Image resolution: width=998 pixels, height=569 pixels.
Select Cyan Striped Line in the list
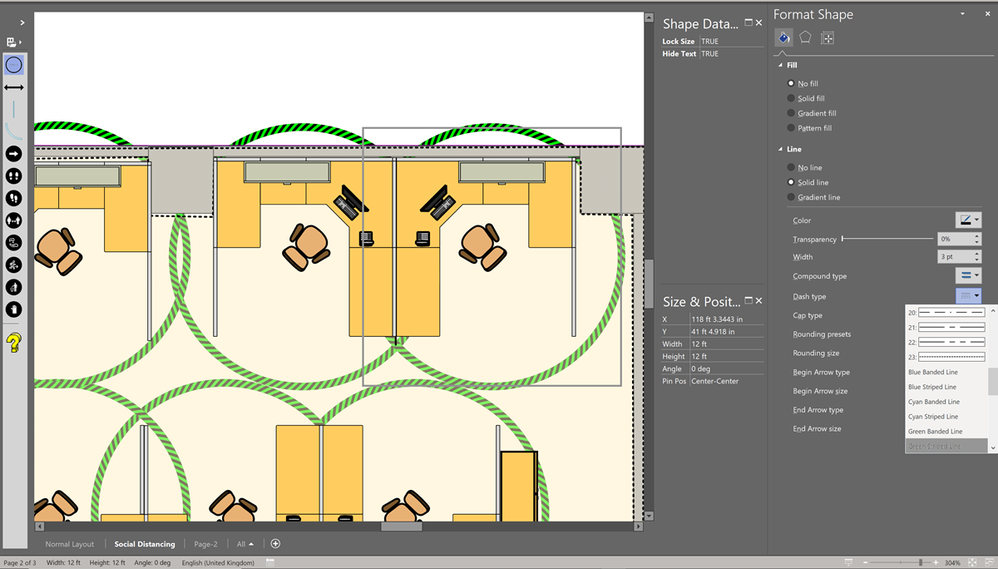click(932, 416)
